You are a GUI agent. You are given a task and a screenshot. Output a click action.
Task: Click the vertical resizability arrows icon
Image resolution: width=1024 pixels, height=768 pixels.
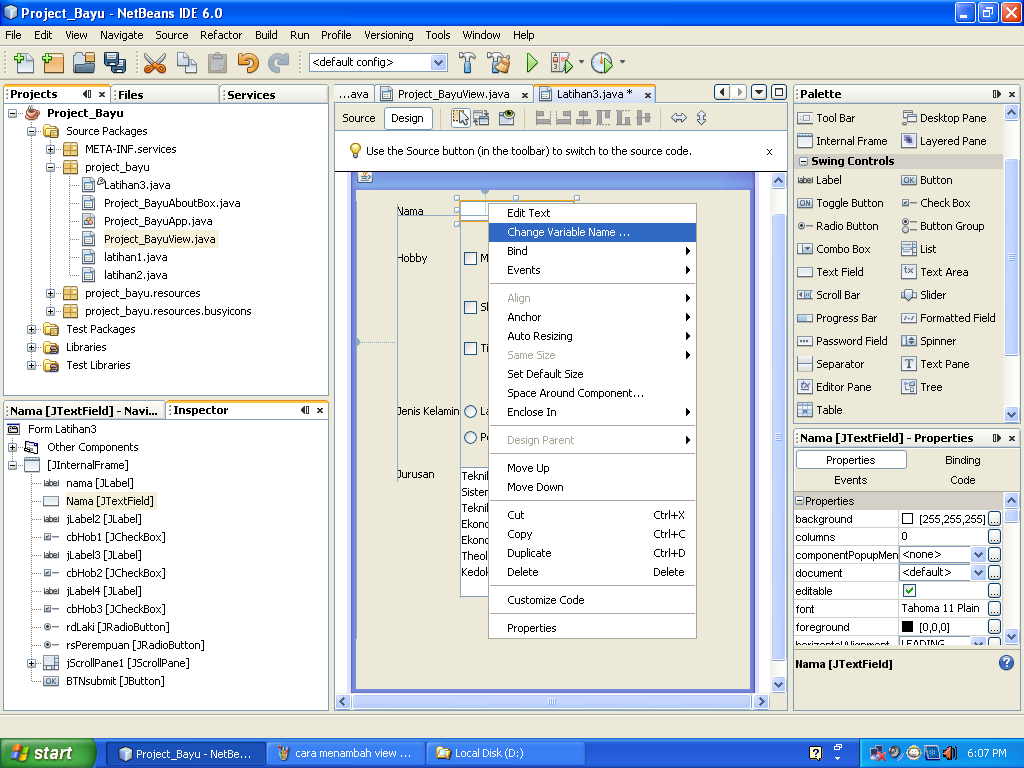[x=701, y=118]
